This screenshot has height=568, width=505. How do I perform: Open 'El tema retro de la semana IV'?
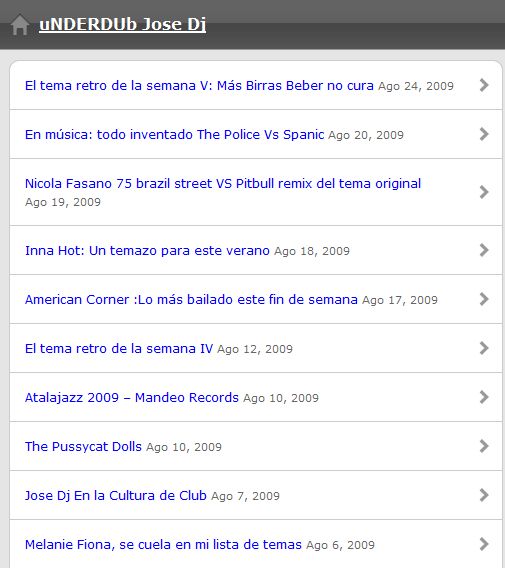pyautogui.click(x=119, y=348)
